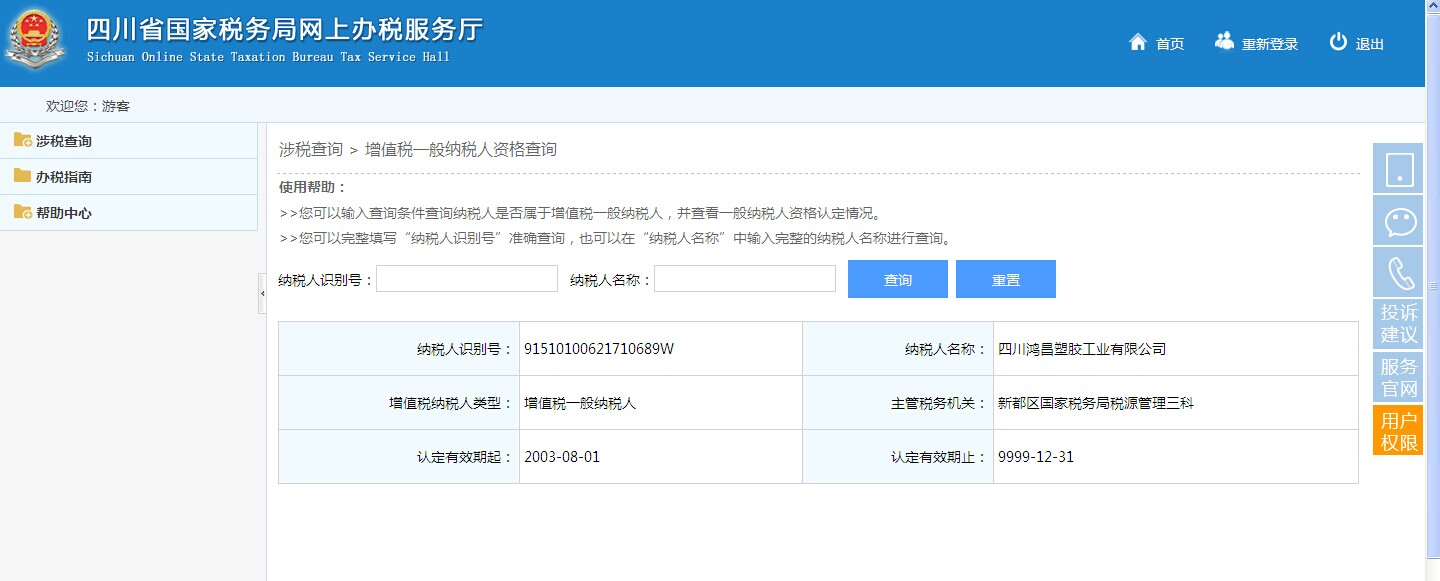This screenshot has height=581, width=1440.
Task: Collapse the left sidebar using the splitter arrow
Action: pos(262,294)
